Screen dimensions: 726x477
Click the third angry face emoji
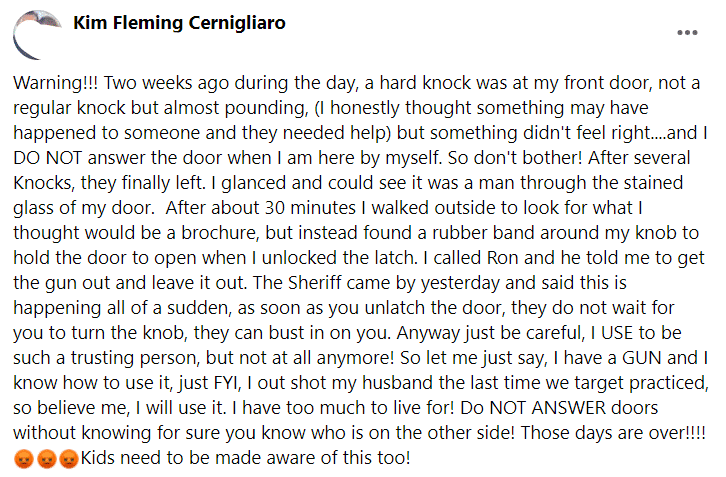tap(69, 458)
